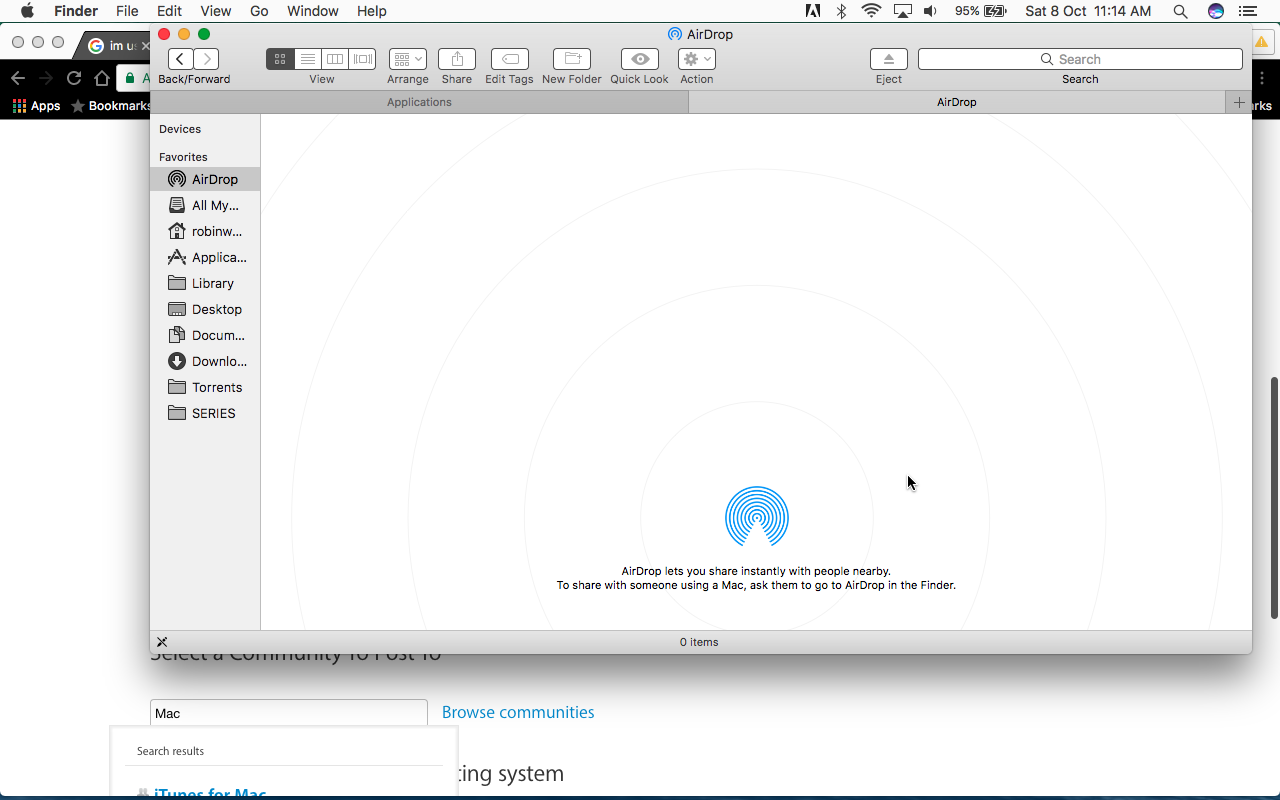This screenshot has height=800, width=1280.
Task: Click the Edit Tags toolbar icon
Action: 510,59
